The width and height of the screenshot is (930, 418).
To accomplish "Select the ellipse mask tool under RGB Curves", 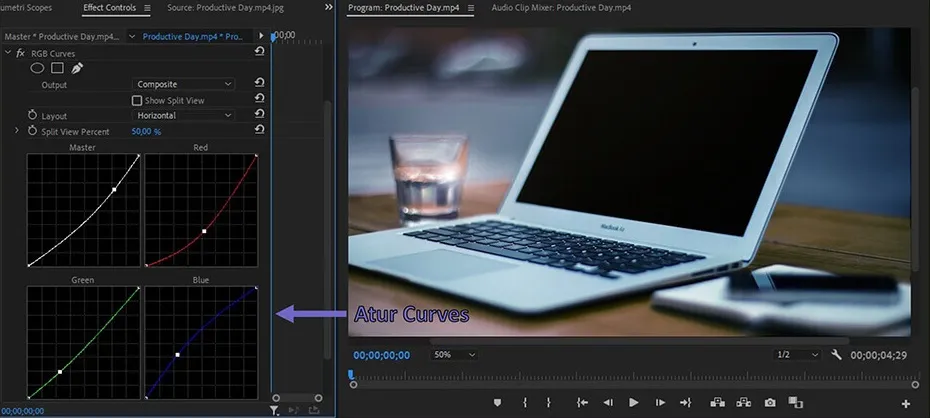I will click(x=37, y=68).
